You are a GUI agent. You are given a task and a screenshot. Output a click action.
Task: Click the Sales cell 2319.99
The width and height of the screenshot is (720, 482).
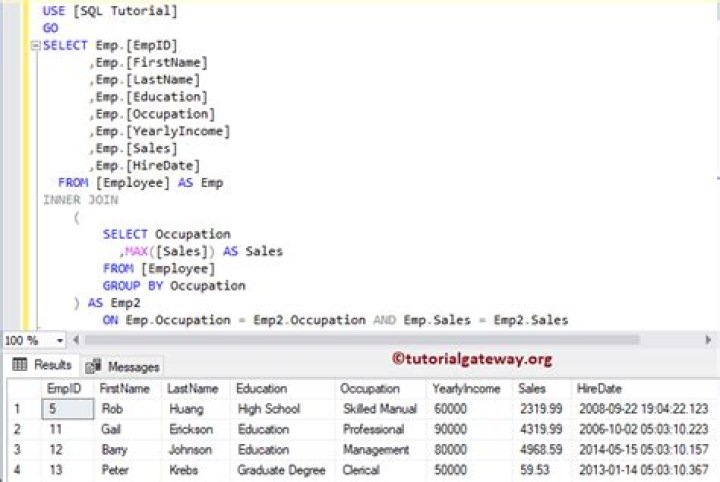point(542,409)
